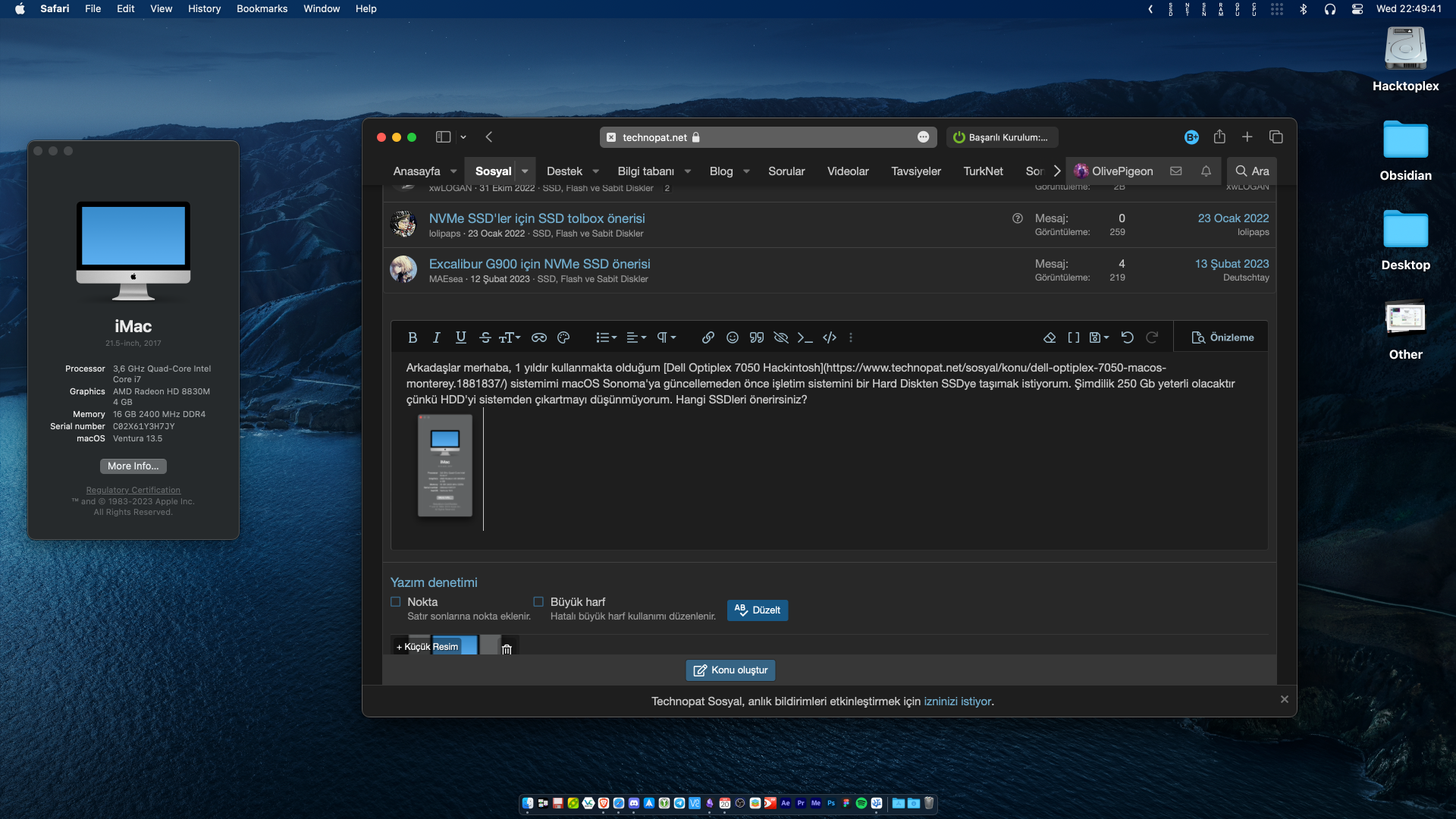This screenshot has height=819, width=1456.
Task: Open the Excalibur G900 NVMe SSD thread
Action: (x=538, y=264)
